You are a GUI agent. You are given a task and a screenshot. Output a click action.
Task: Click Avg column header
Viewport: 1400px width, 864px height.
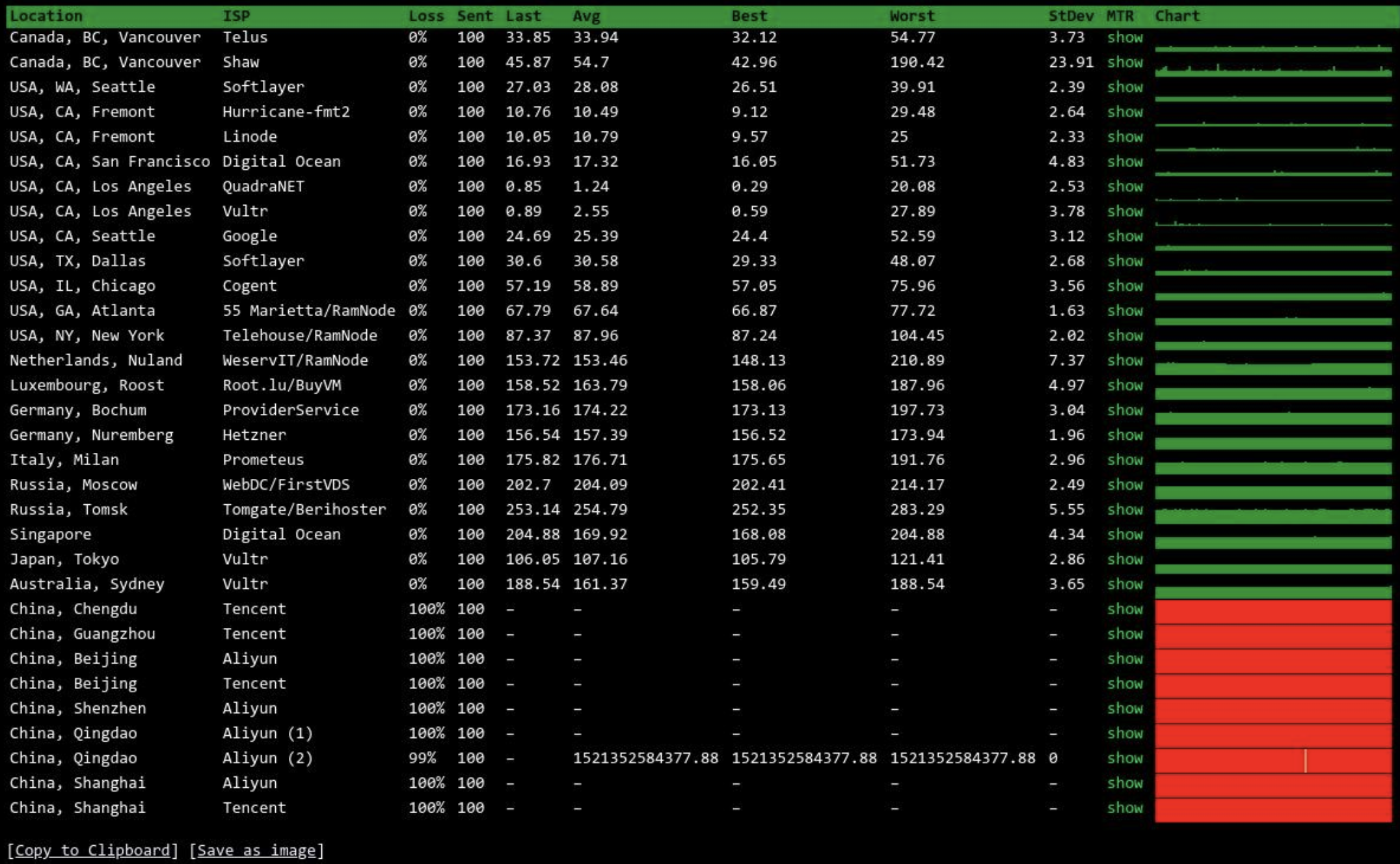(586, 16)
